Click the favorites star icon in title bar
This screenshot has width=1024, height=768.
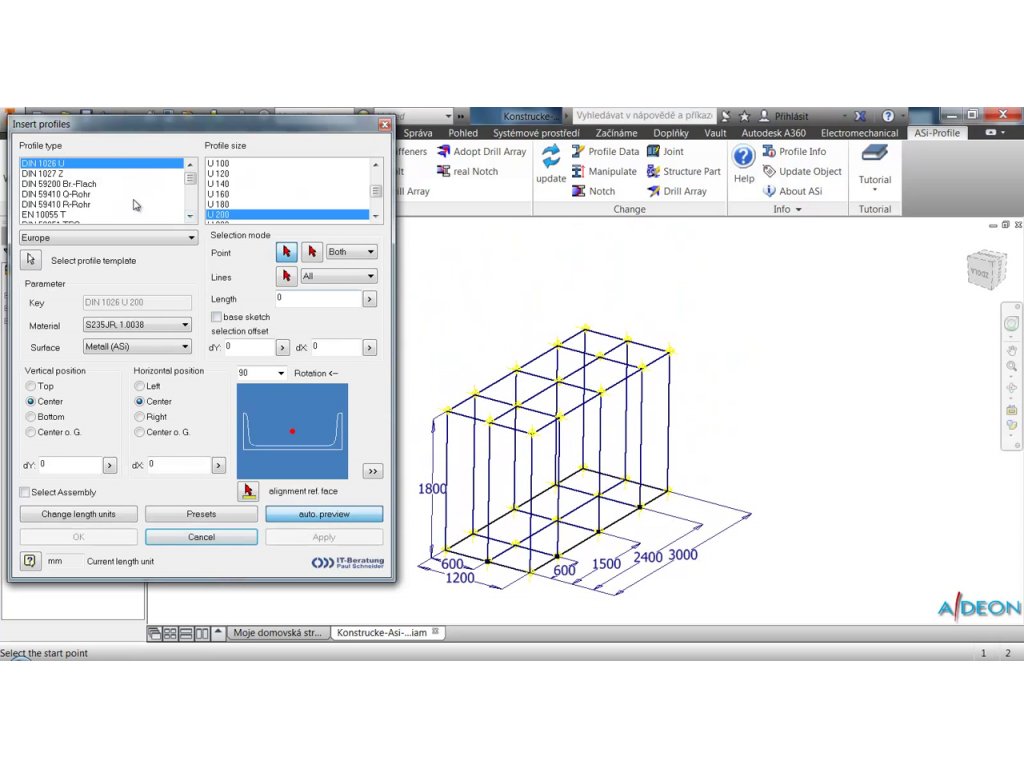tap(744, 116)
